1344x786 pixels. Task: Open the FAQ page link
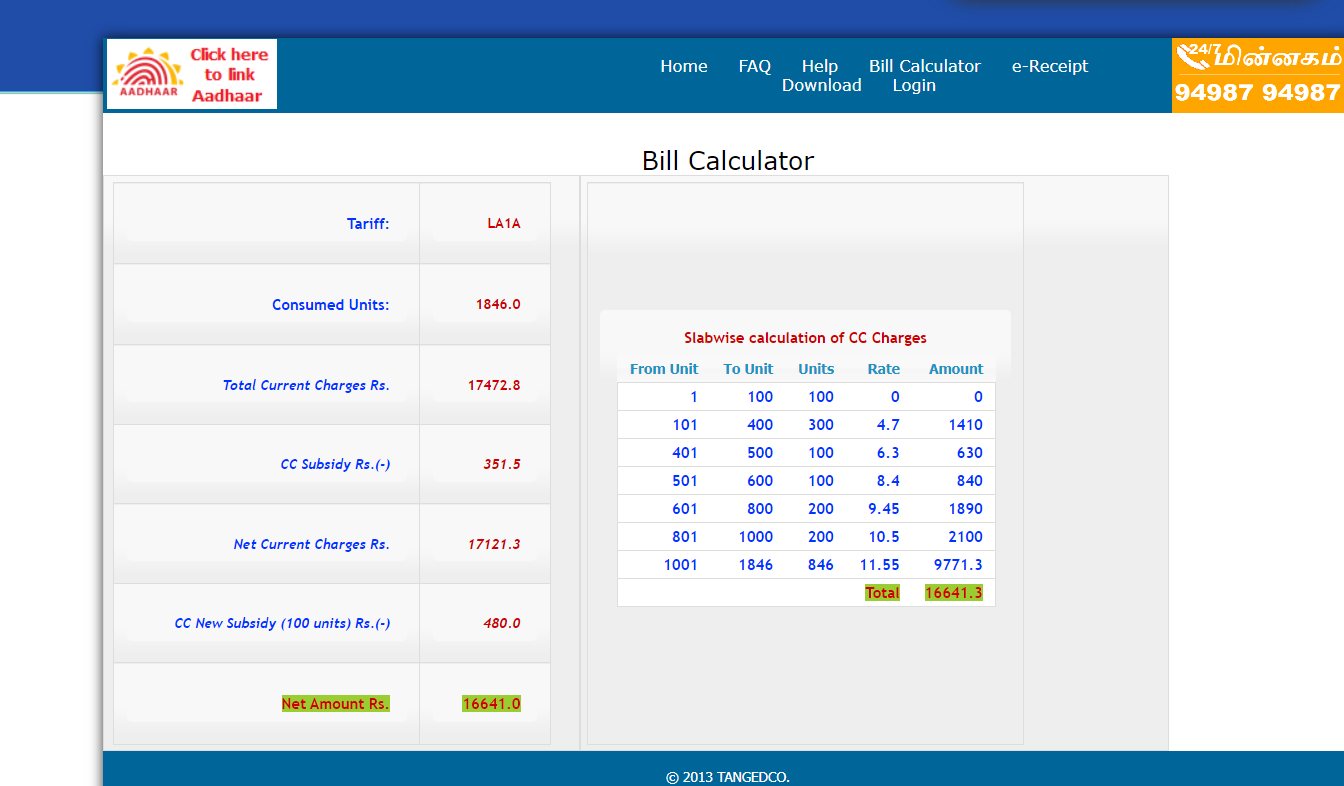tap(754, 66)
